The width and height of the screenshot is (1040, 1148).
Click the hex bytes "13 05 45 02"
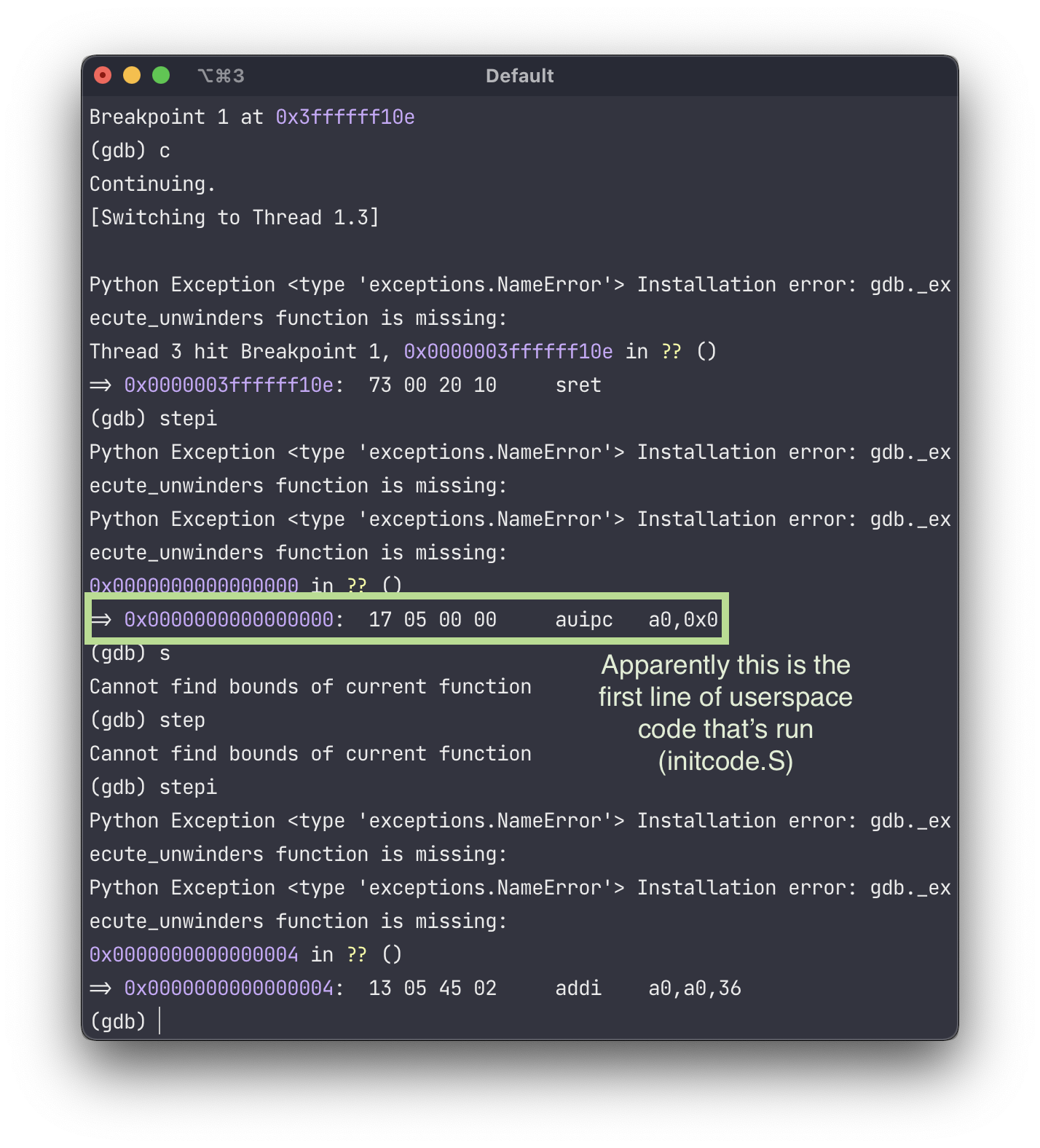pos(433,988)
